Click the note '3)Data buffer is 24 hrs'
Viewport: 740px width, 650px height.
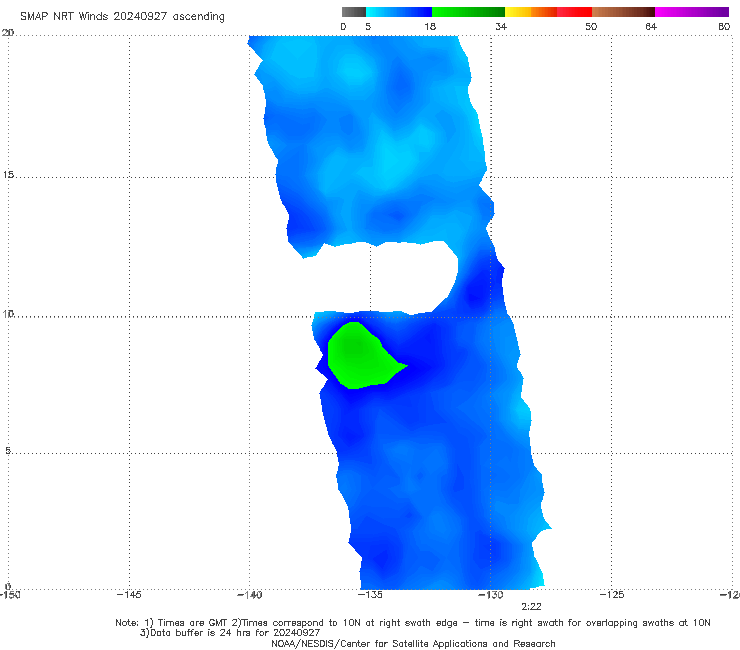point(230,633)
